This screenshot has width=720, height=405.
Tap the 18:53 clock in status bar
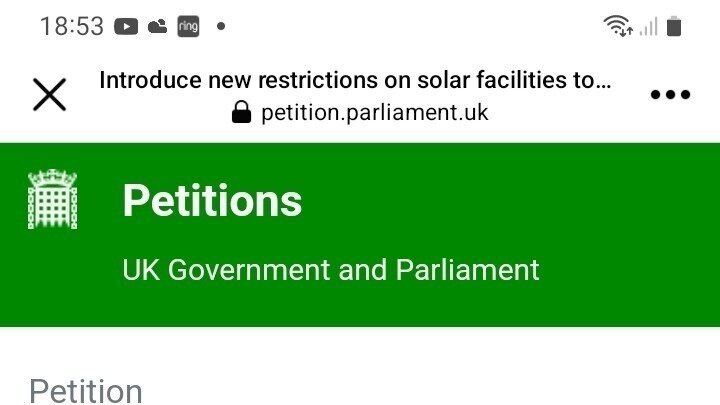click(71, 27)
